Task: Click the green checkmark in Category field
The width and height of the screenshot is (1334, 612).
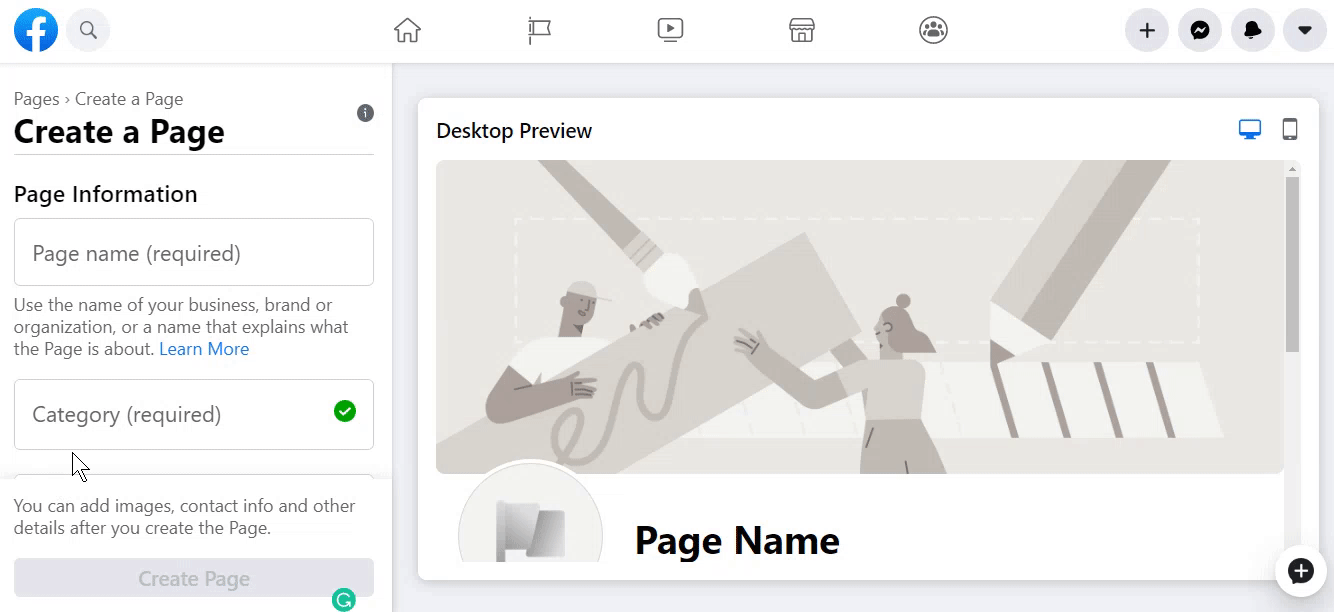Action: [x=344, y=411]
